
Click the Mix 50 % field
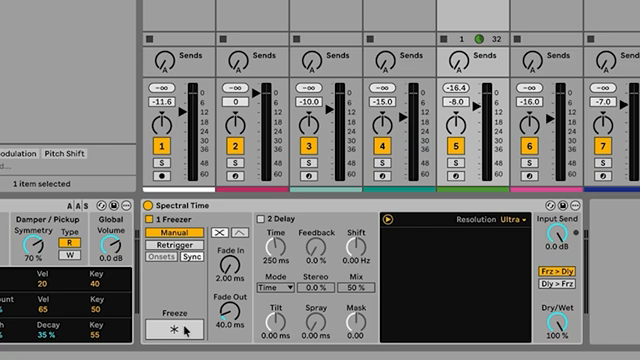[x=356, y=288]
